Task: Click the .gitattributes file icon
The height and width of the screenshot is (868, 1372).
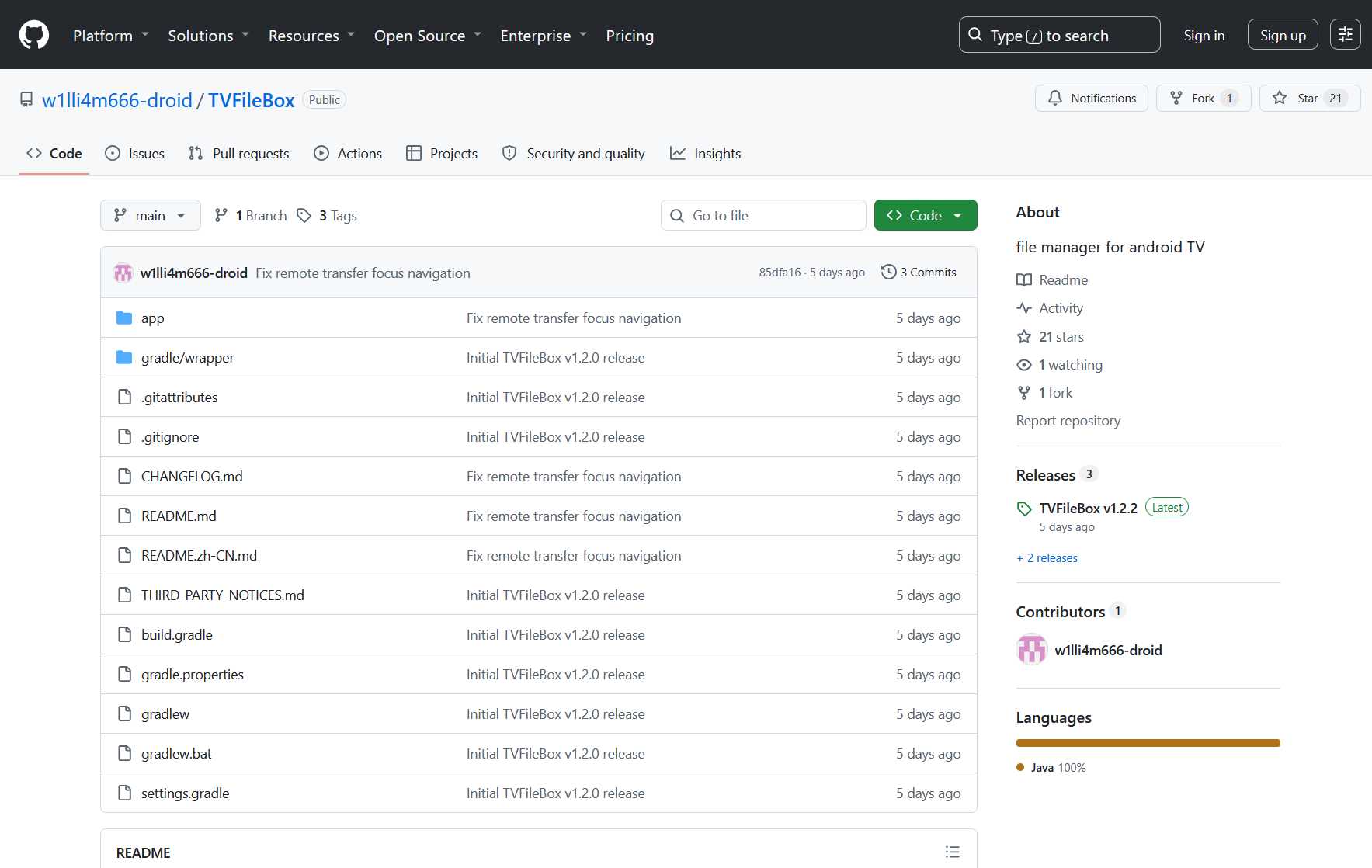Action: [x=124, y=397]
